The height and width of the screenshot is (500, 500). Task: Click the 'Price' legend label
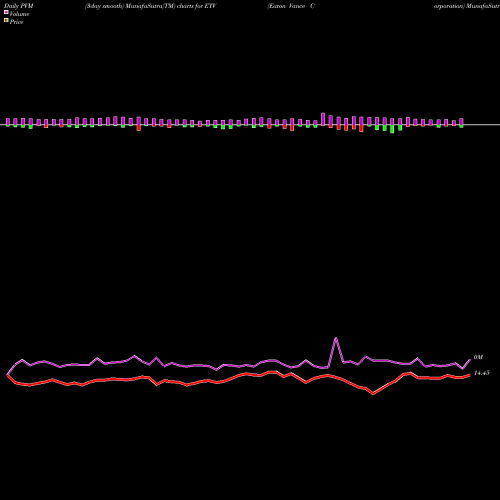click(16, 22)
